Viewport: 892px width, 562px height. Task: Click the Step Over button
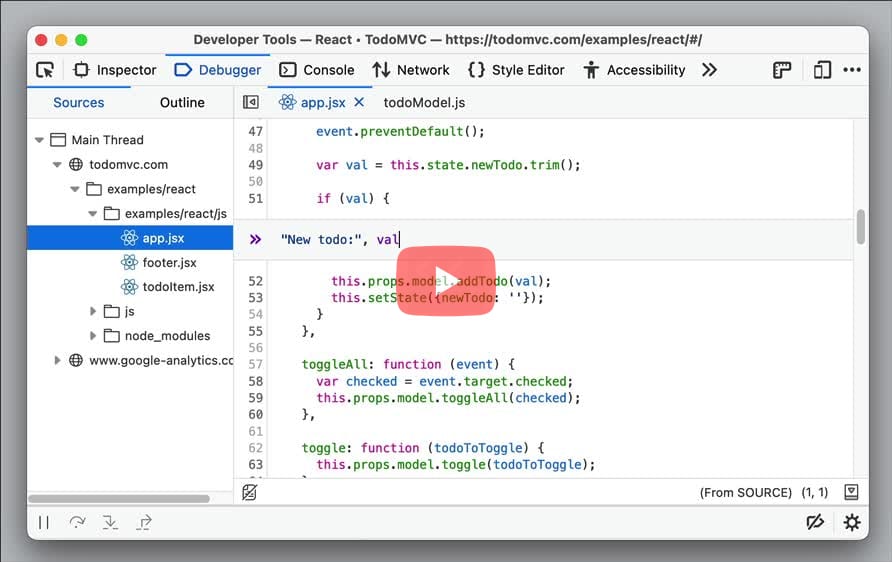pyautogui.click(x=77, y=522)
